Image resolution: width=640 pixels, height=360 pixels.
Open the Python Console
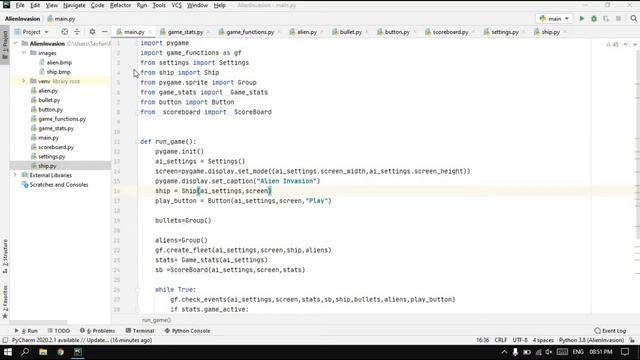187,331
